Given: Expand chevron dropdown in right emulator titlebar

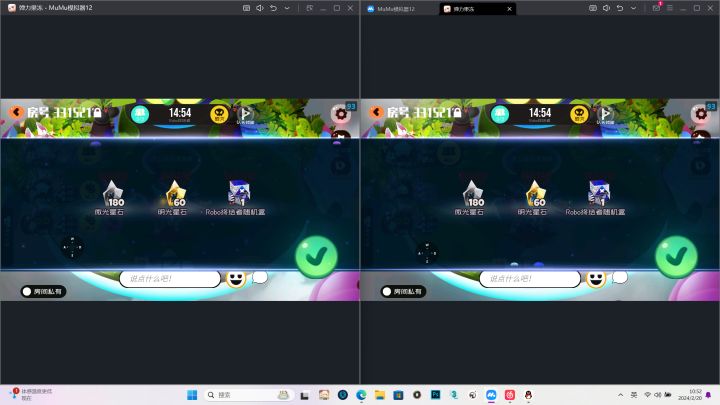Looking at the screenshot, I should tap(634, 8).
